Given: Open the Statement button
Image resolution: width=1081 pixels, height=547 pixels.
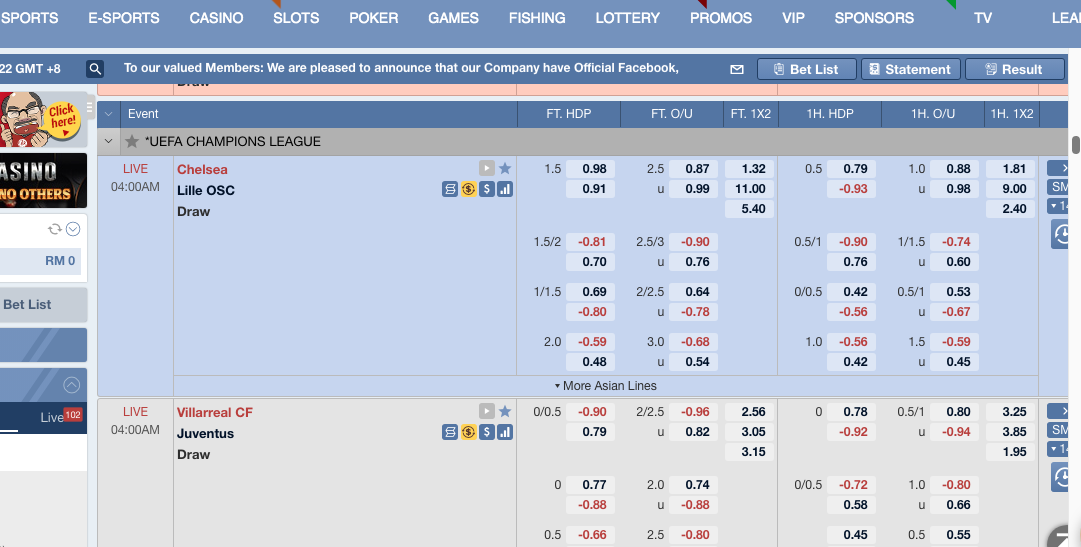Looking at the screenshot, I should pyautogui.click(x=909, y=69).
